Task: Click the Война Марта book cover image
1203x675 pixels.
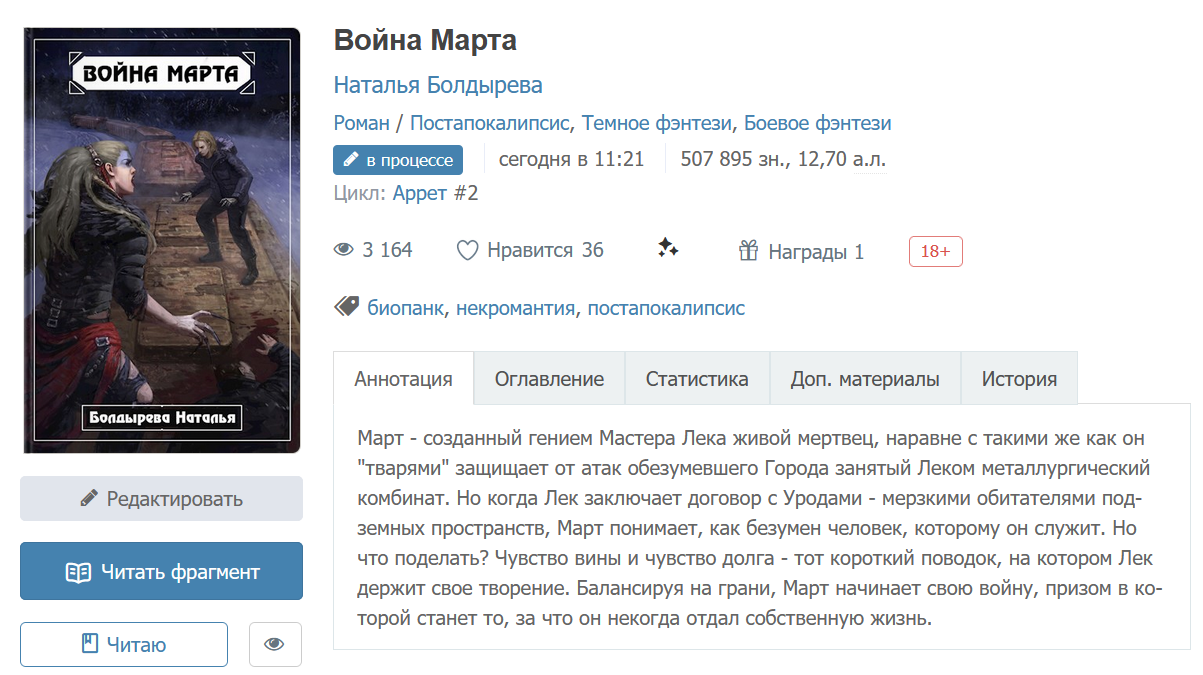Action: tap(162, 240)
